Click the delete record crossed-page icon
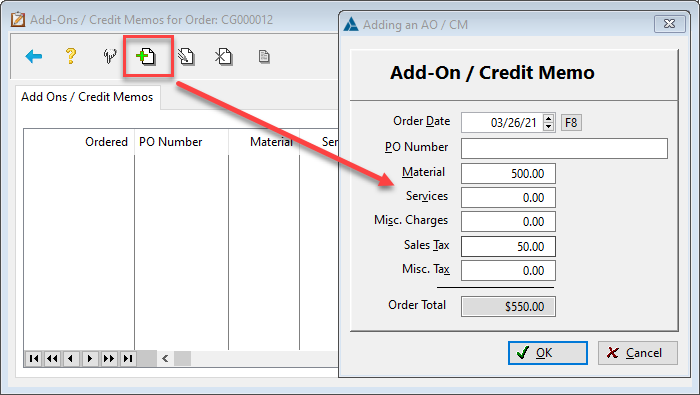Screen dimensions: 700x395 [223, 57]
